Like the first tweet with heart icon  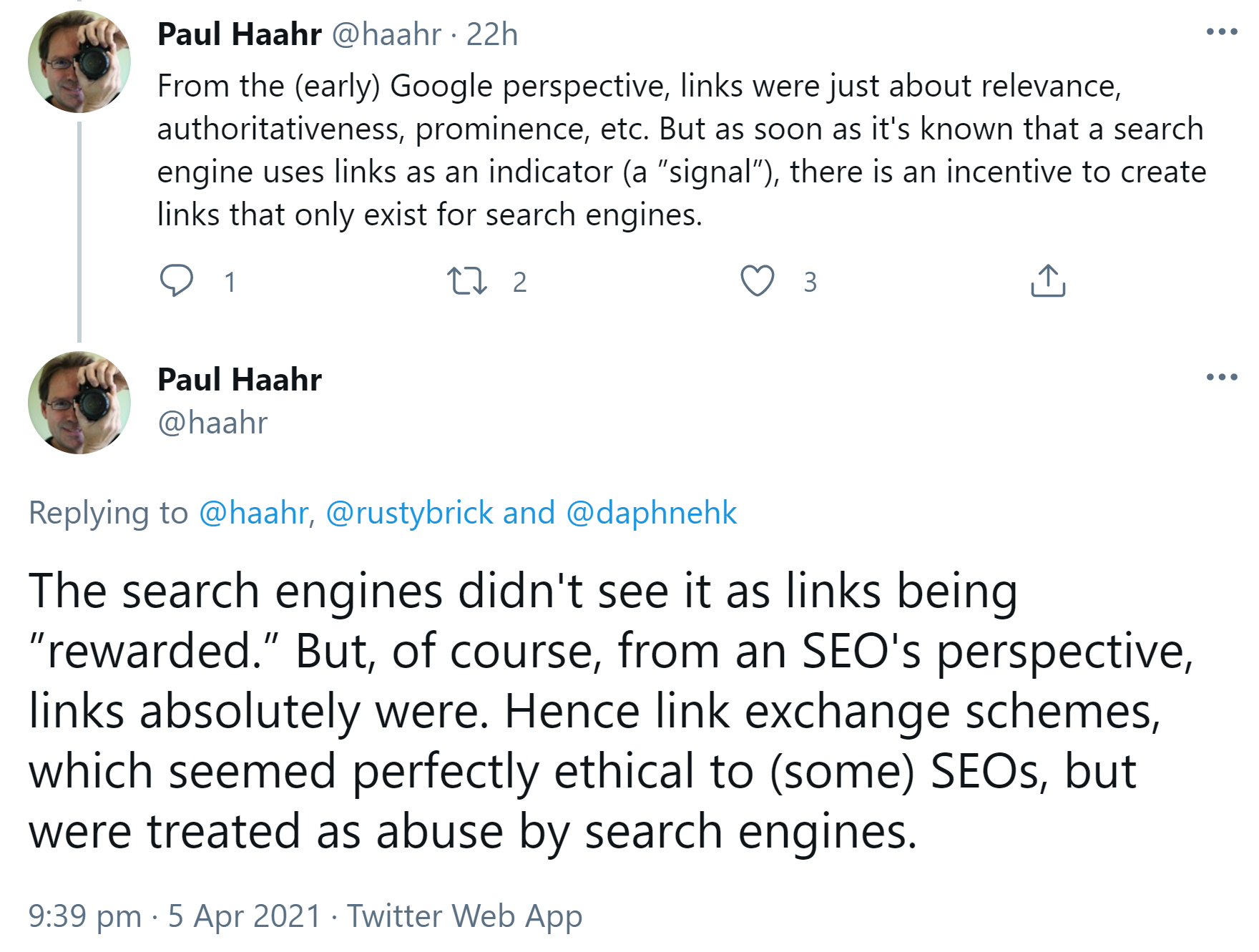point(757,280)
